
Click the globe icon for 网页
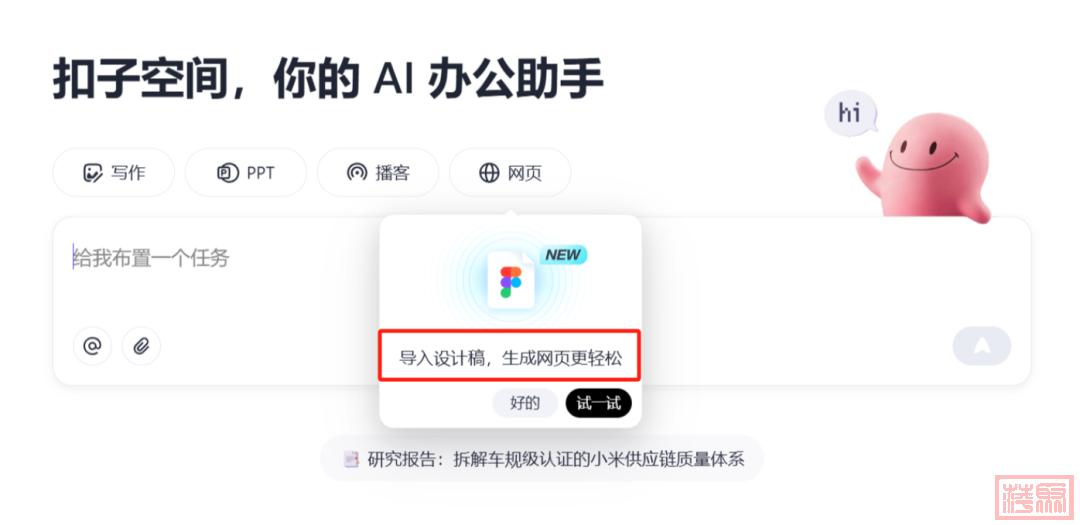point(489,173)
